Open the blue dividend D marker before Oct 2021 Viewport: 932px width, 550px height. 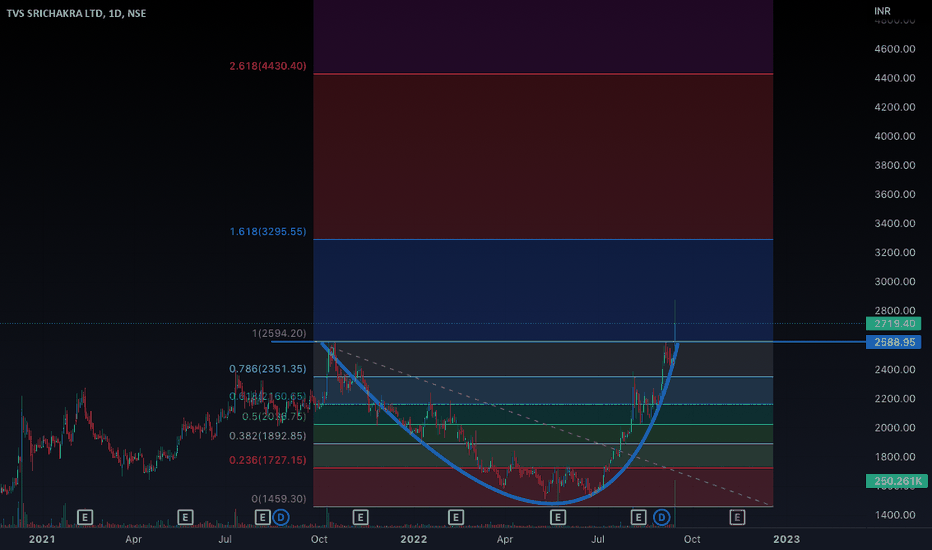(x=281, y=517)
